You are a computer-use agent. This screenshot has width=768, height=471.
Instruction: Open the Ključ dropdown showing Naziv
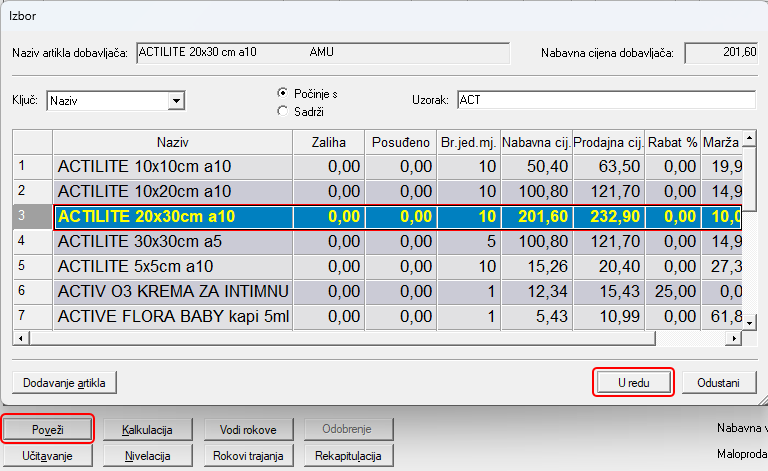(176, 101)
